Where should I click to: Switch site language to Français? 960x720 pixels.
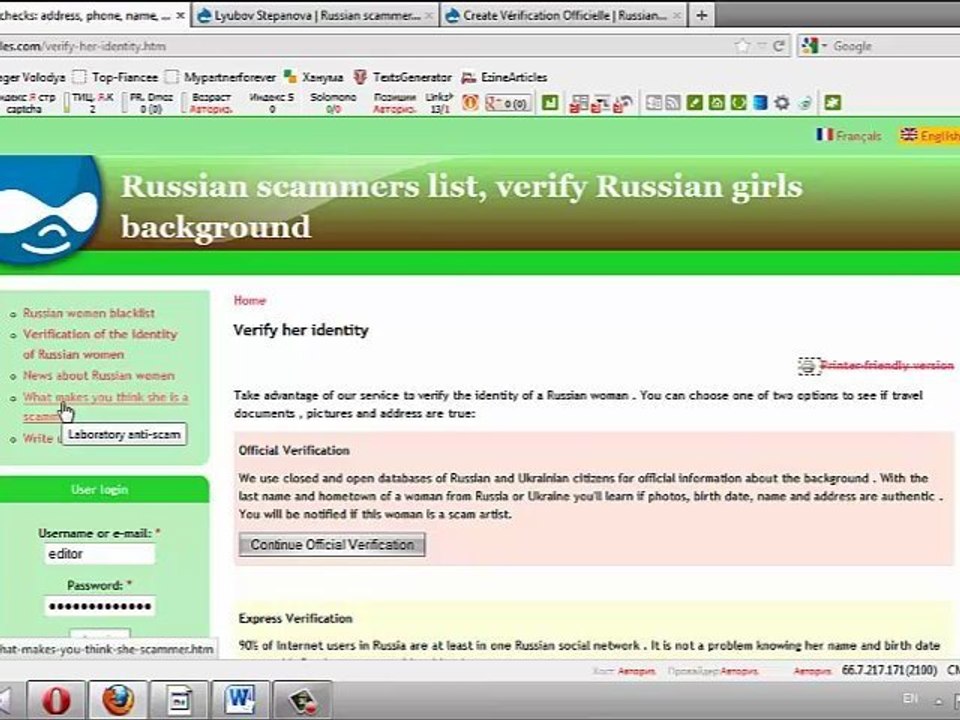pos(858,135)
